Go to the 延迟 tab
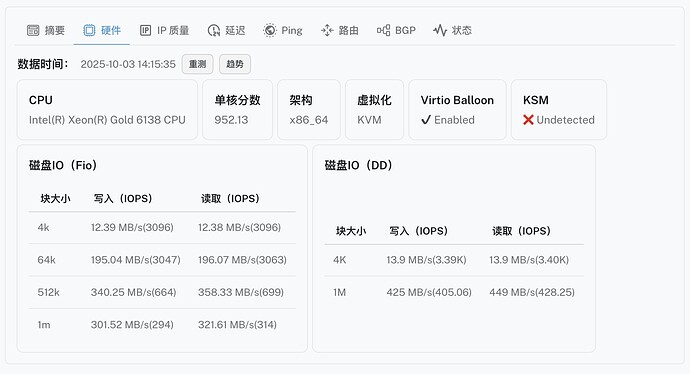Viewport: 690px width, 374px height. pos(226,30)
